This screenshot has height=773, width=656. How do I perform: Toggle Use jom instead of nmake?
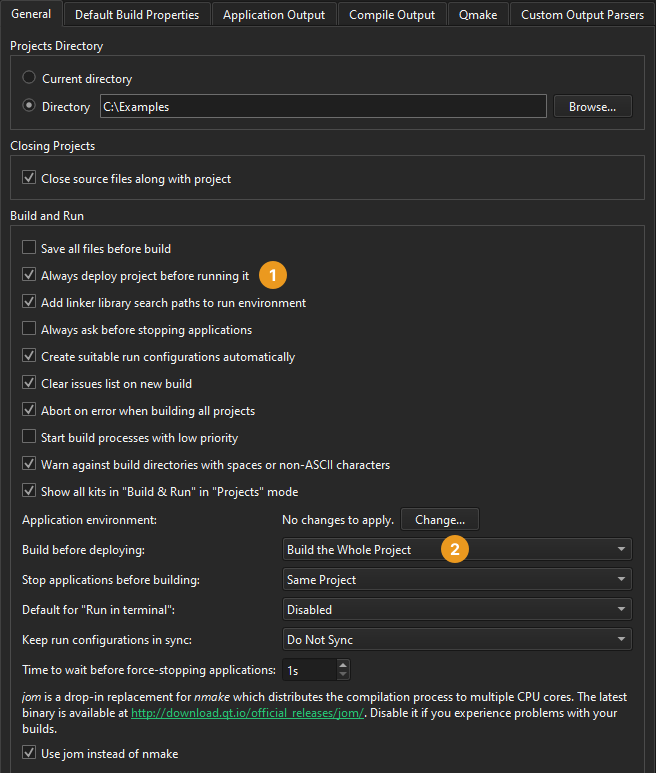click(29, 753)
